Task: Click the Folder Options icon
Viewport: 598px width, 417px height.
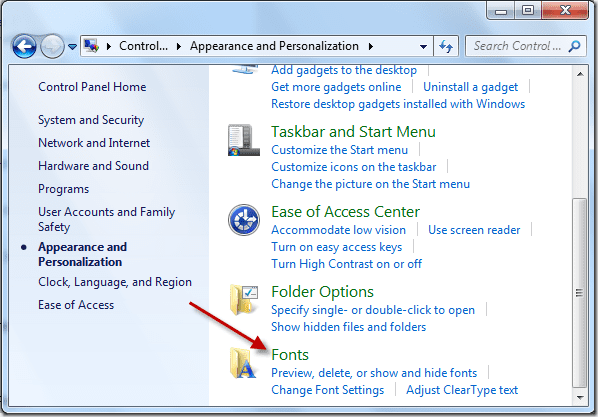Action: point(244,299)
